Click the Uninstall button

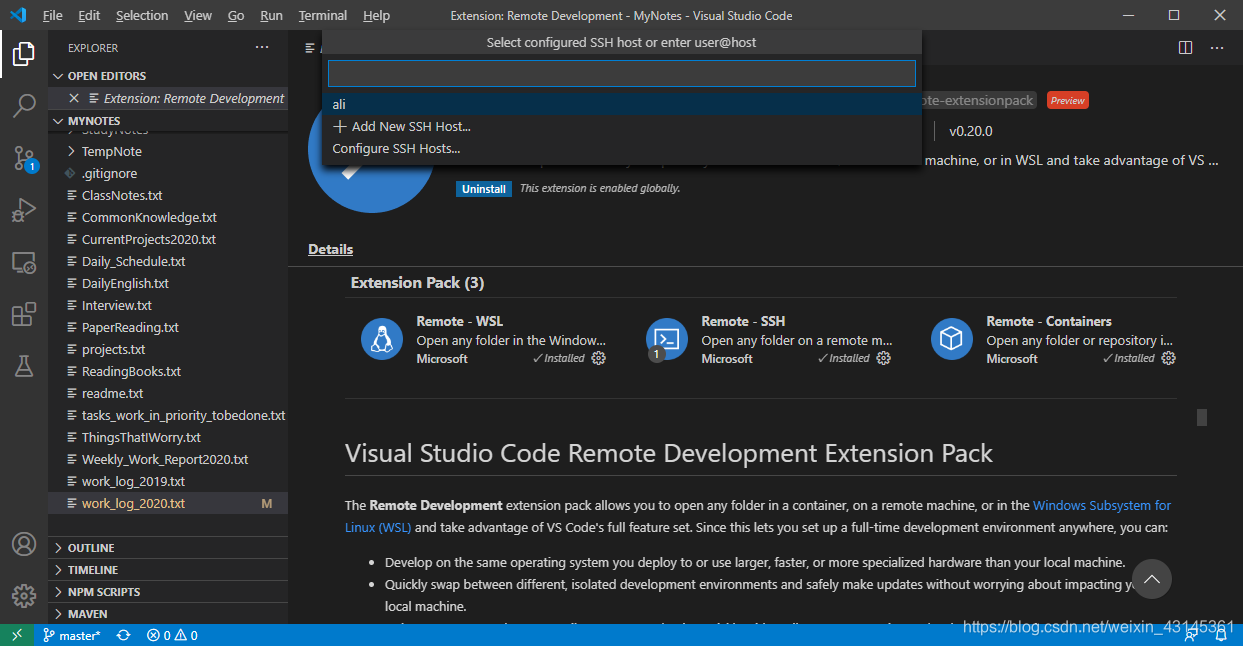[484, 189]
